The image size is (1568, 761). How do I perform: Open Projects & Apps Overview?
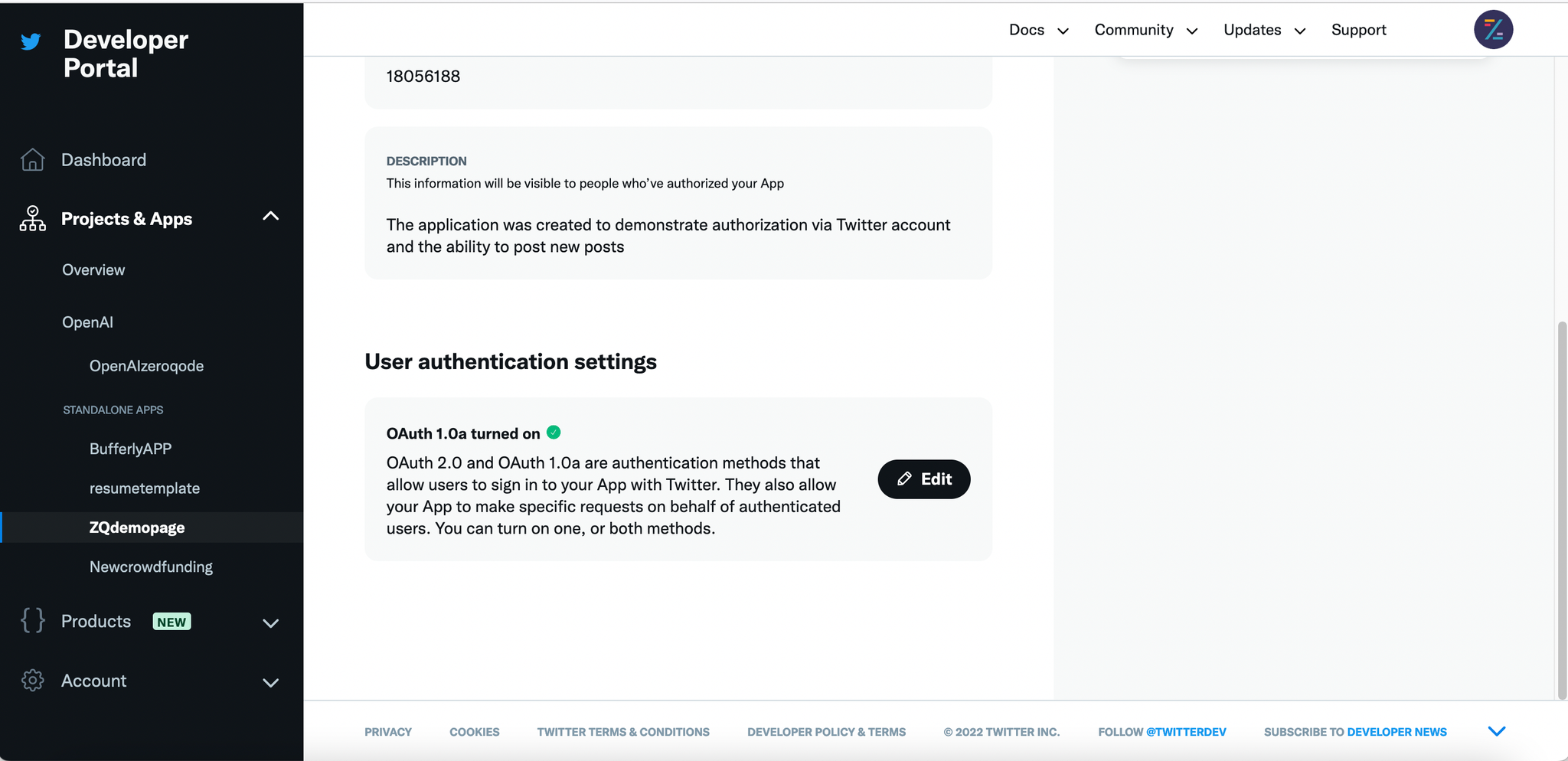coord(93,269)
